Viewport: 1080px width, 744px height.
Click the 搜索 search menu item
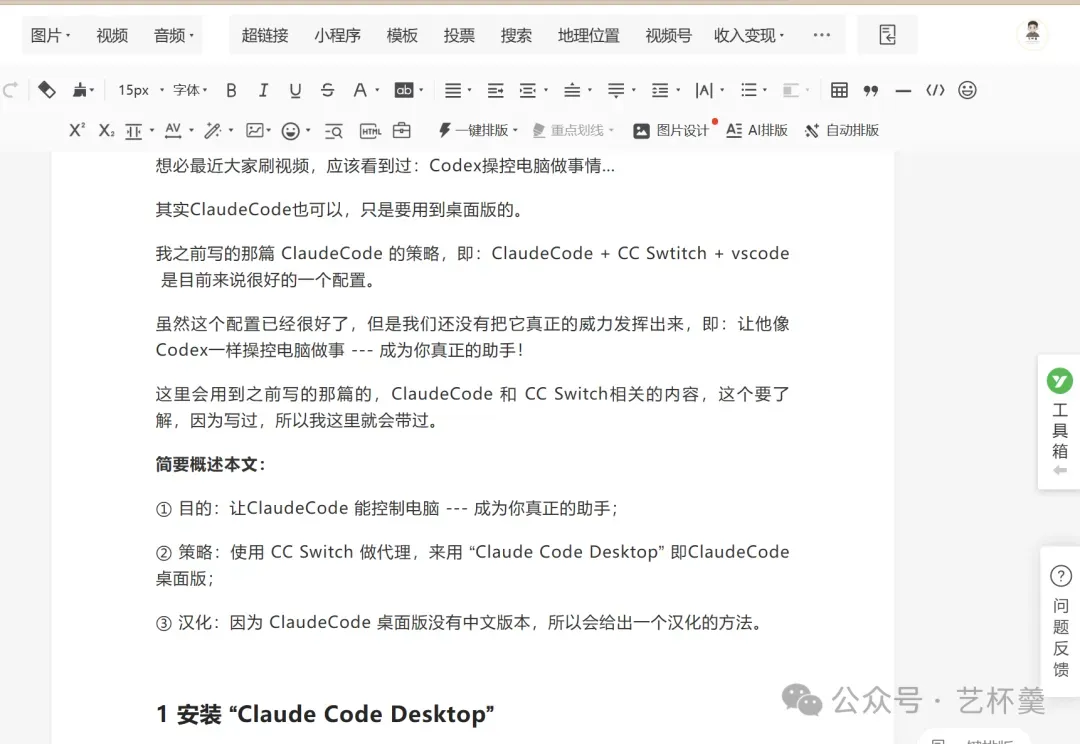516,35
